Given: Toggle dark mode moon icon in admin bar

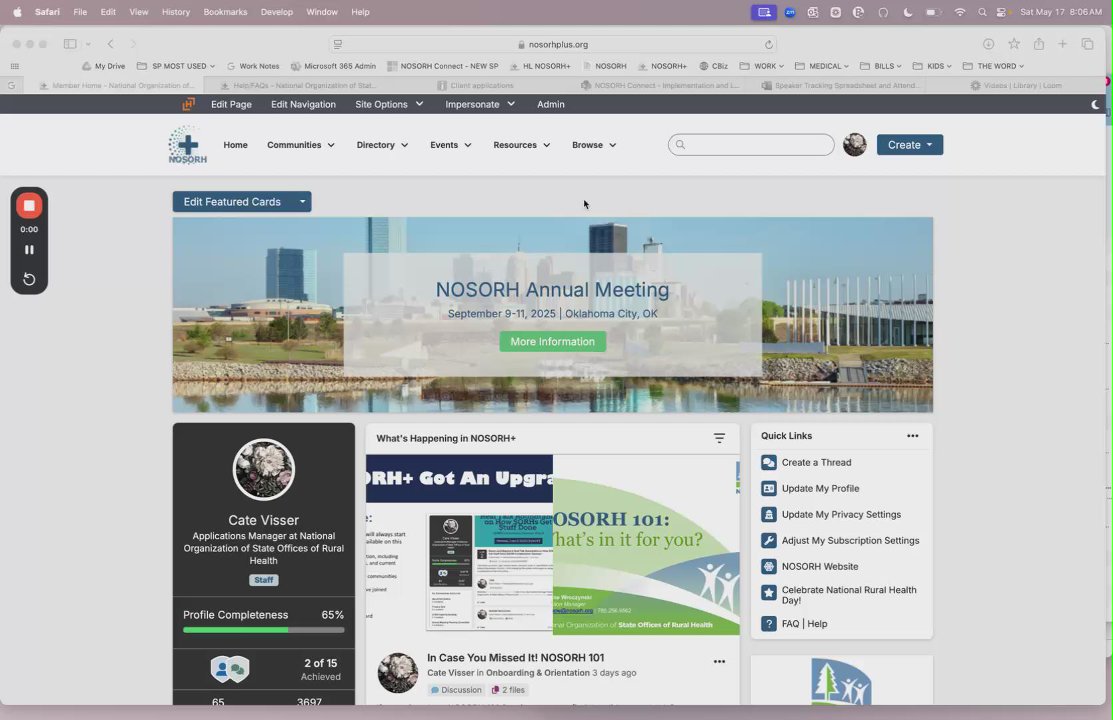Looking at the screenshot, I should pos(1095,104).
